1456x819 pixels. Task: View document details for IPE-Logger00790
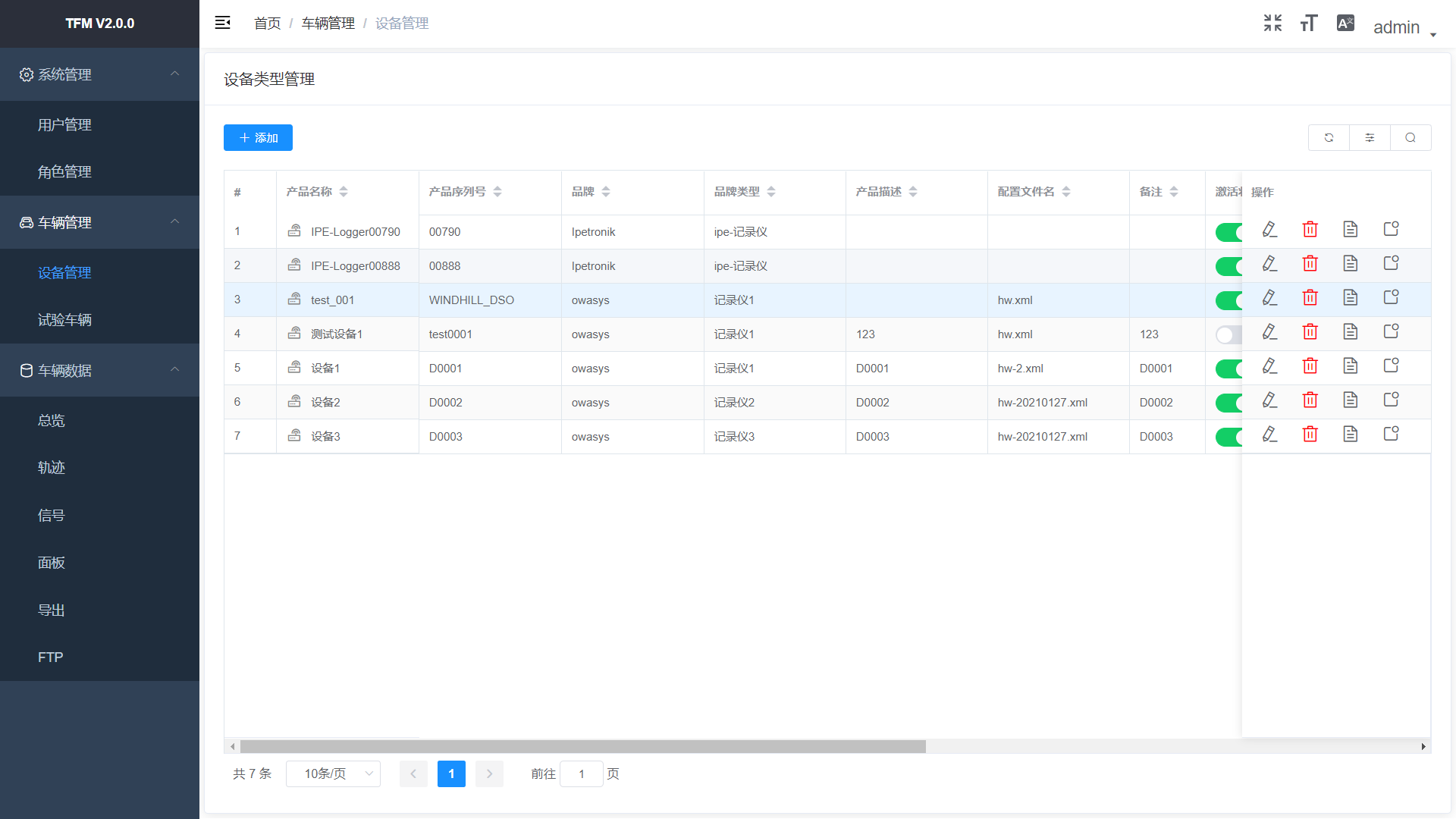coord(1350,229)
